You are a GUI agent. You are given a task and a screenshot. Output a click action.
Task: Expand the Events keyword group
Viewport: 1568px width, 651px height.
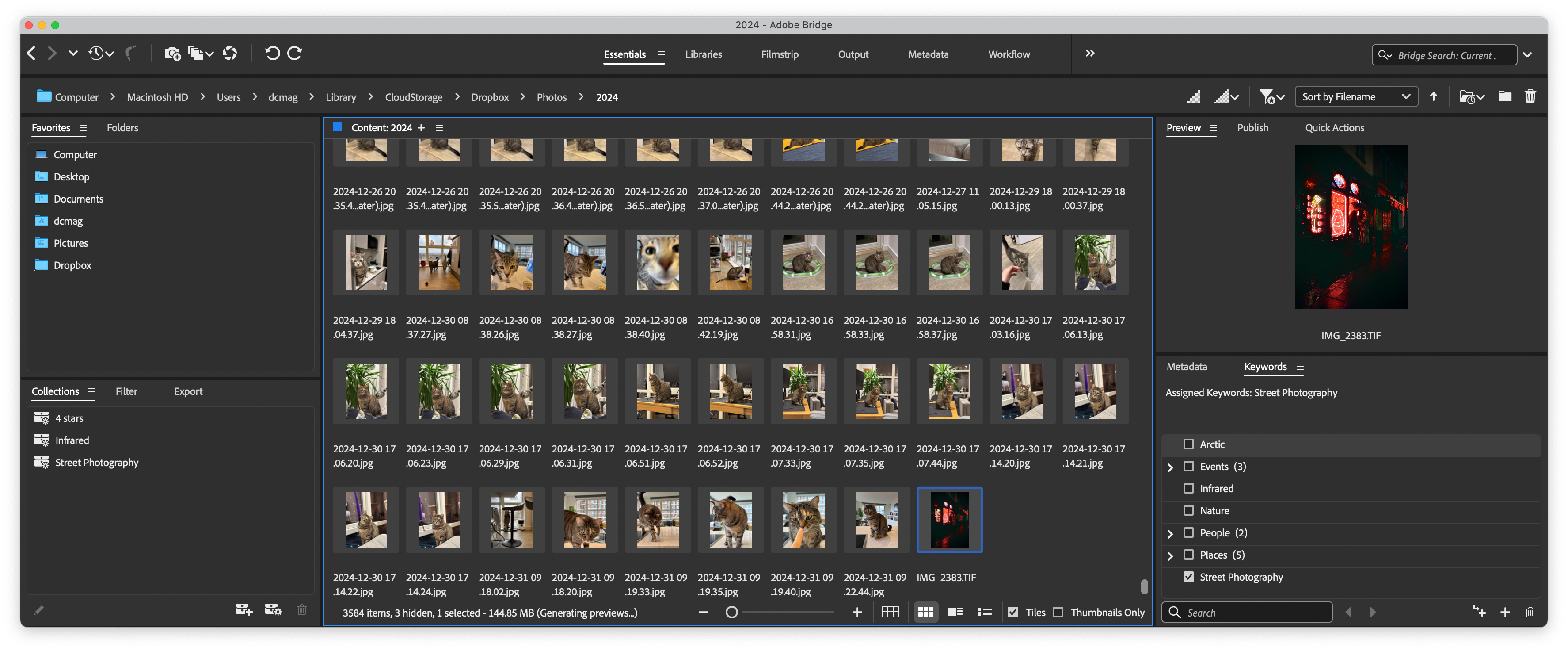click(1169, 467)
